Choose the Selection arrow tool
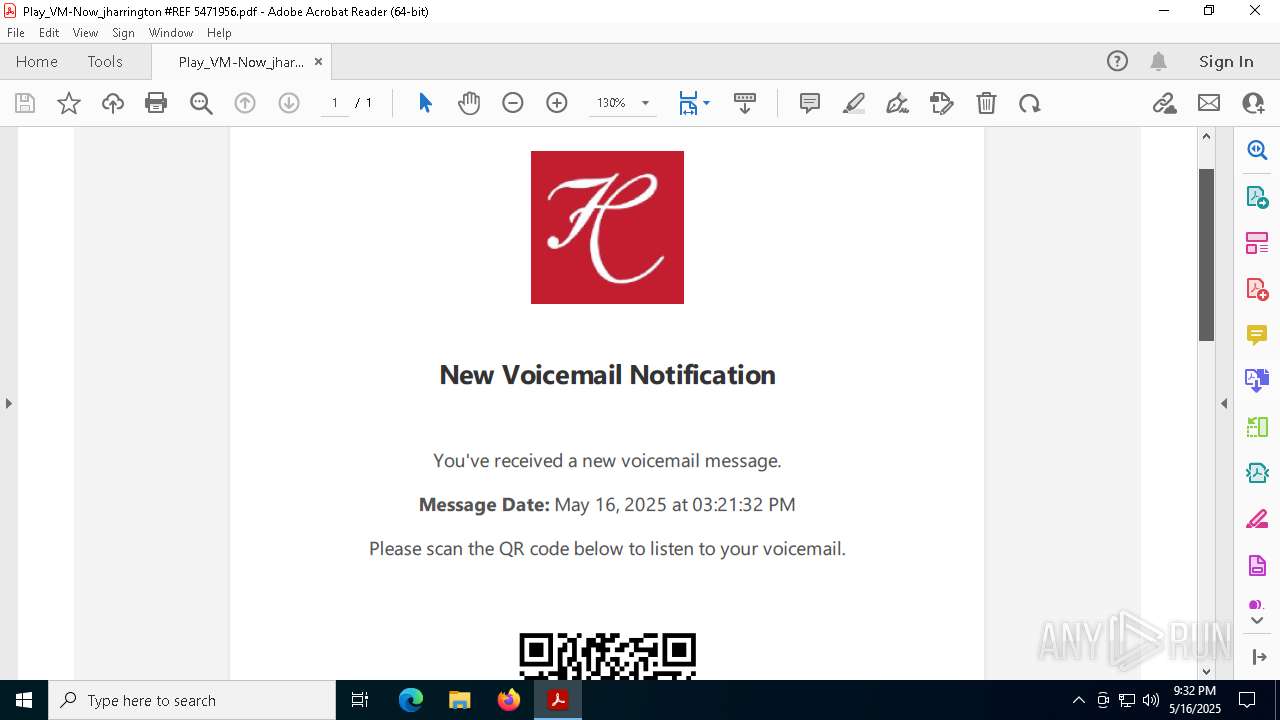This screenshot has width=1280, height=720. [425, 103]
